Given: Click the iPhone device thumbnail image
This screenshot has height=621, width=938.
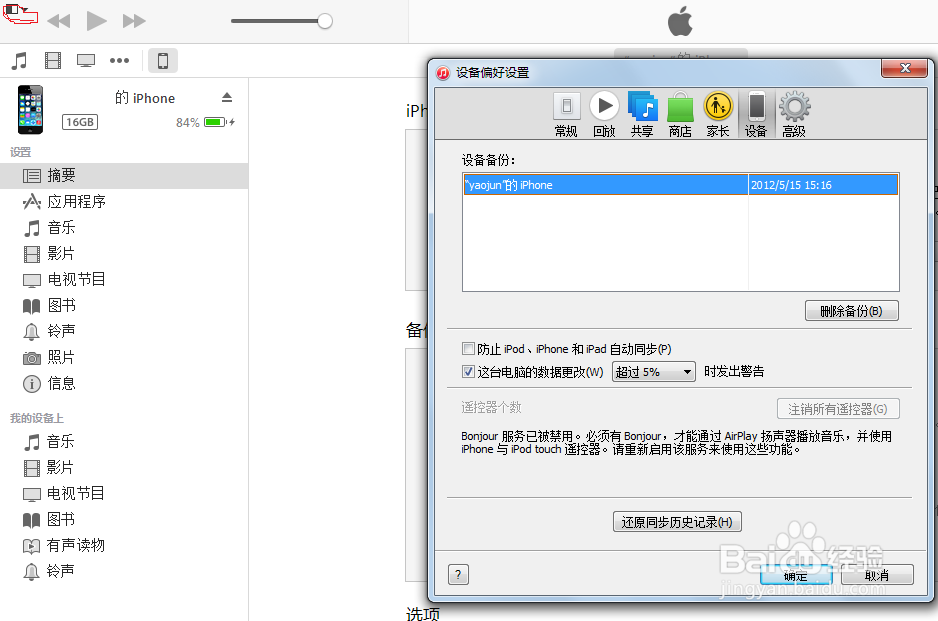Looking at the screenshot, I should tap(31, 109).
